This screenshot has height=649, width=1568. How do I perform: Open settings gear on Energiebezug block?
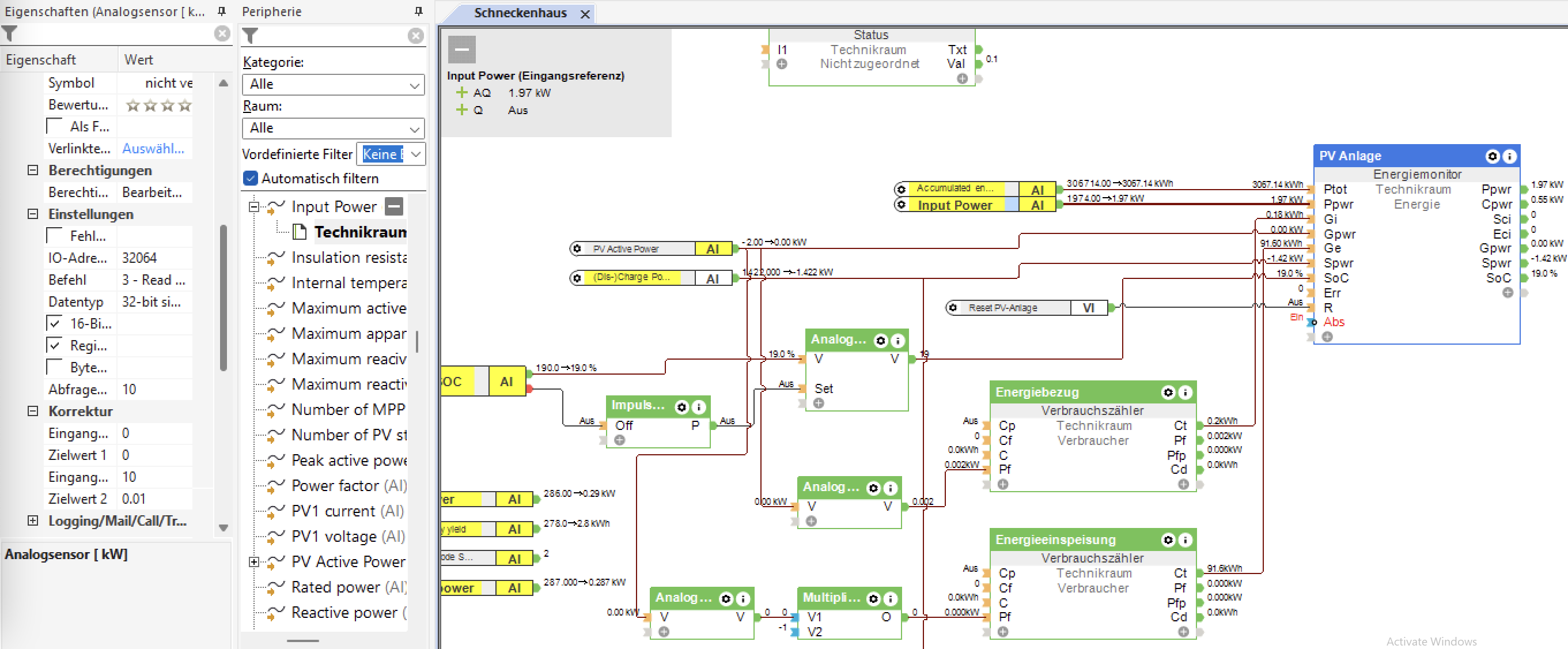(1168, 393)
